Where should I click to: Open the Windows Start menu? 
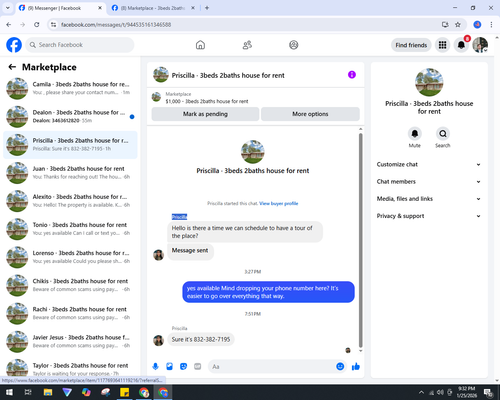click(x=9, y=392)
